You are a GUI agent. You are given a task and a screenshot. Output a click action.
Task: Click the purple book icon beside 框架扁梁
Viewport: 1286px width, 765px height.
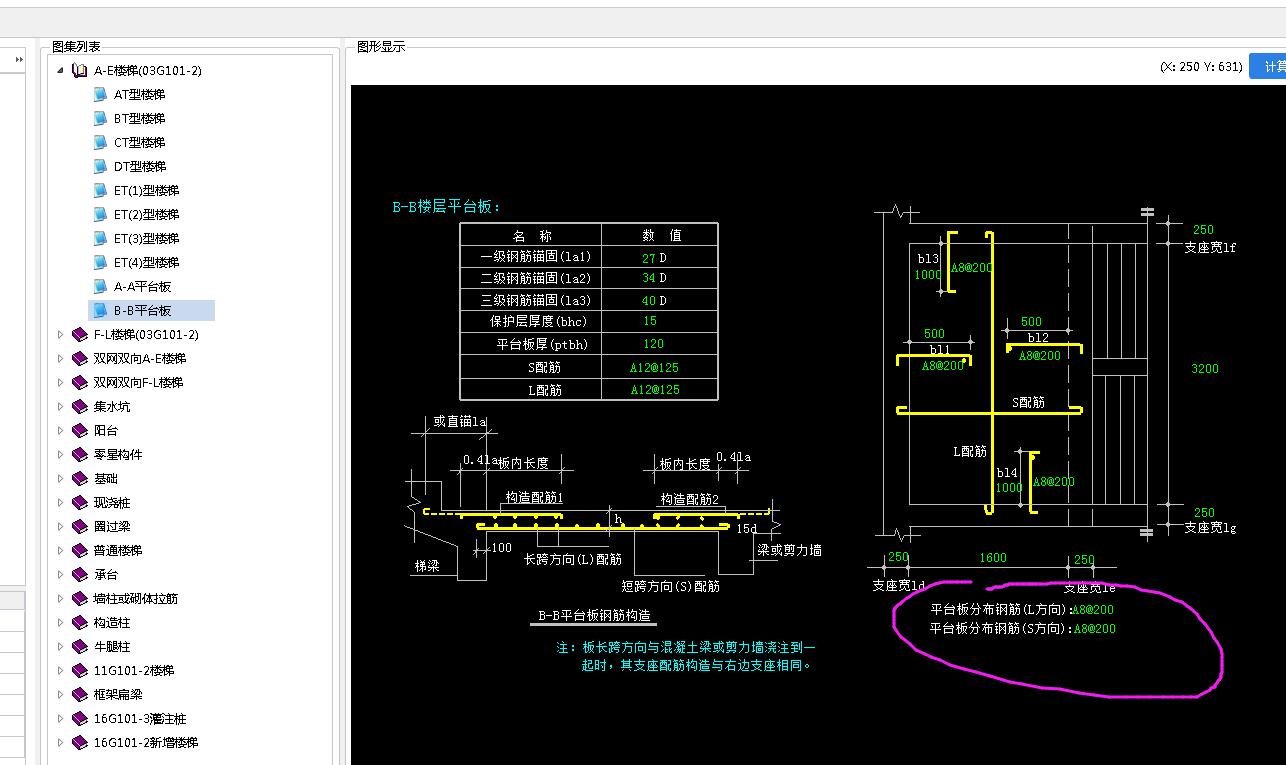(x=80, y=695)
